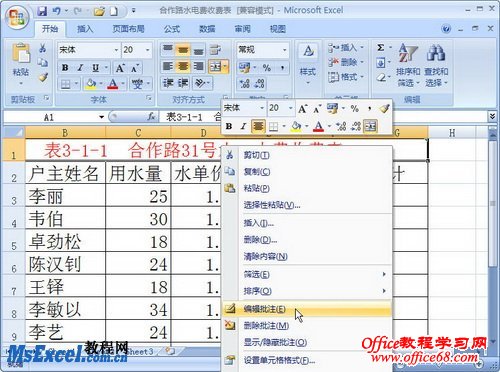The width and height of the screenshot is (500, 372).
Task: Expand the Merge and Center dropdown arrow
Action: click(226, 67)
